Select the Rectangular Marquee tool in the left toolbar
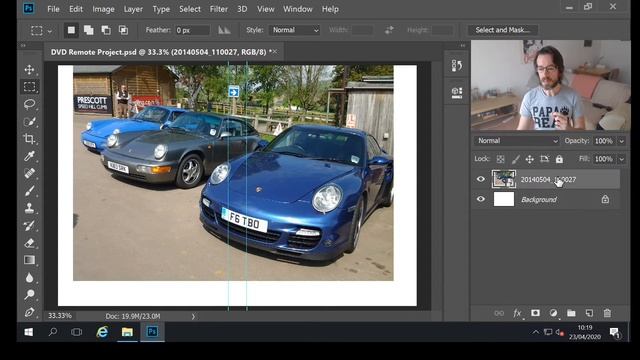The image size is (640, 360). tap(29, 87)
